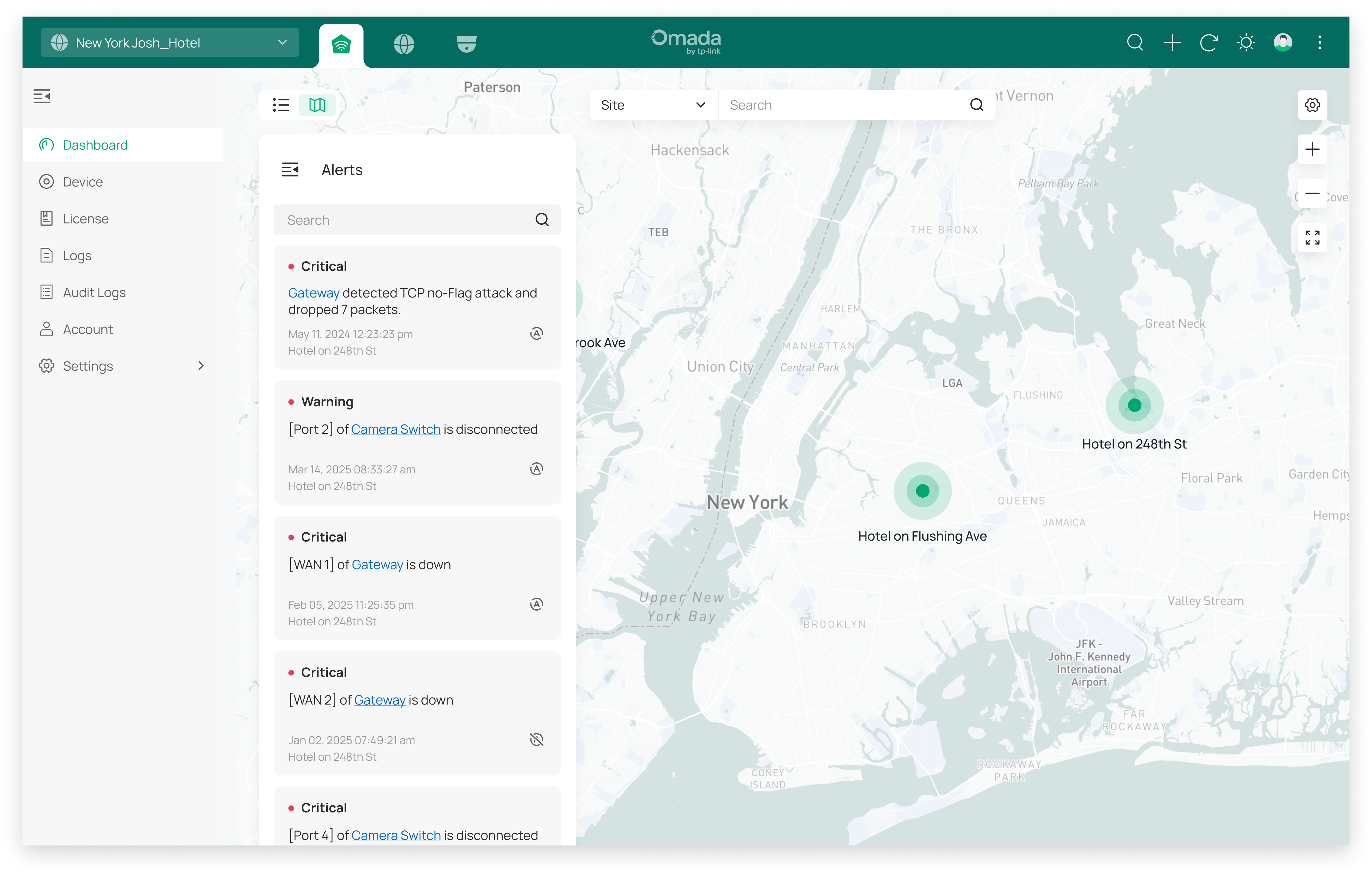Image resolution: width=1372 pixels, height=874 pixels.
Task: Zoom in the map with plus button
Action: [1311, 149]
